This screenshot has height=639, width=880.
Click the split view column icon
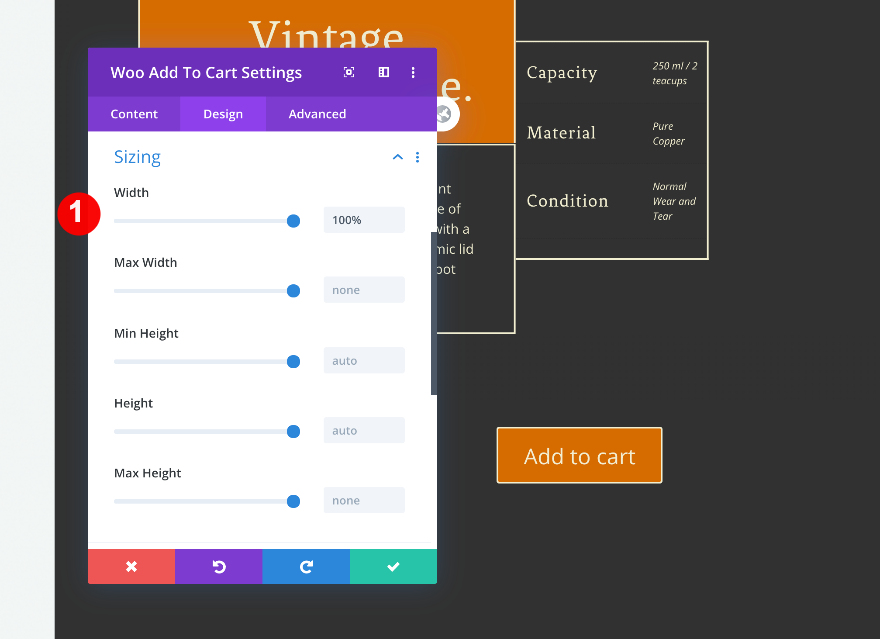point(383,73)
